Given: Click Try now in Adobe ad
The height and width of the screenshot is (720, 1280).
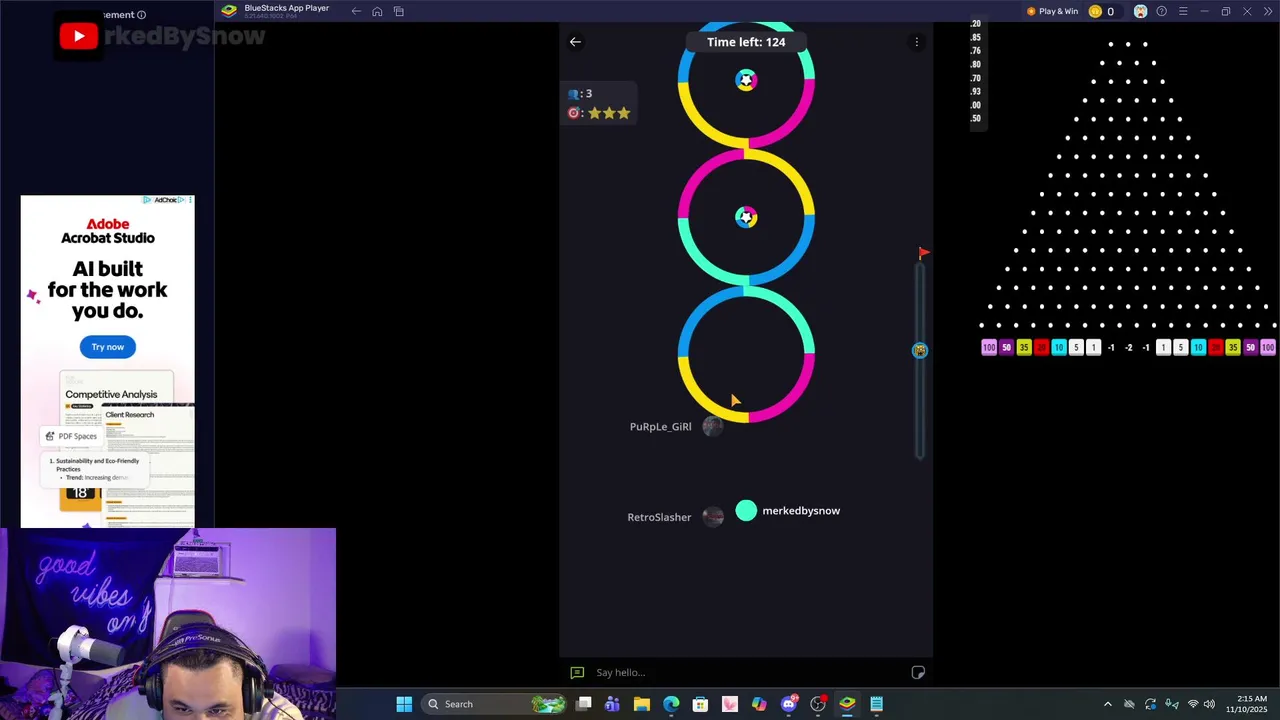Looking at the screenshot, I should (x=108, y=347).
